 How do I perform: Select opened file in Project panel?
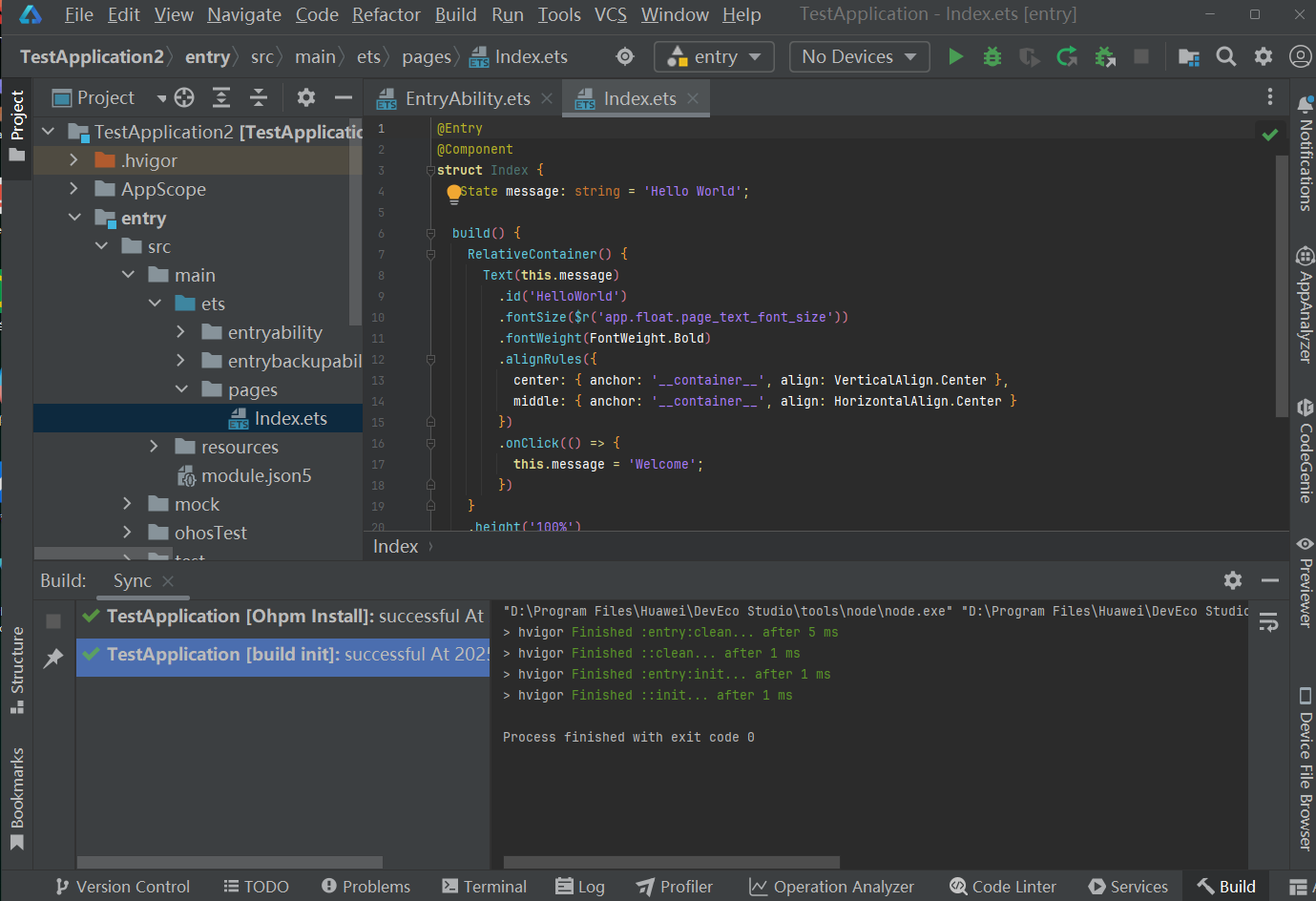pyautogui.click(x=185, y=97)
